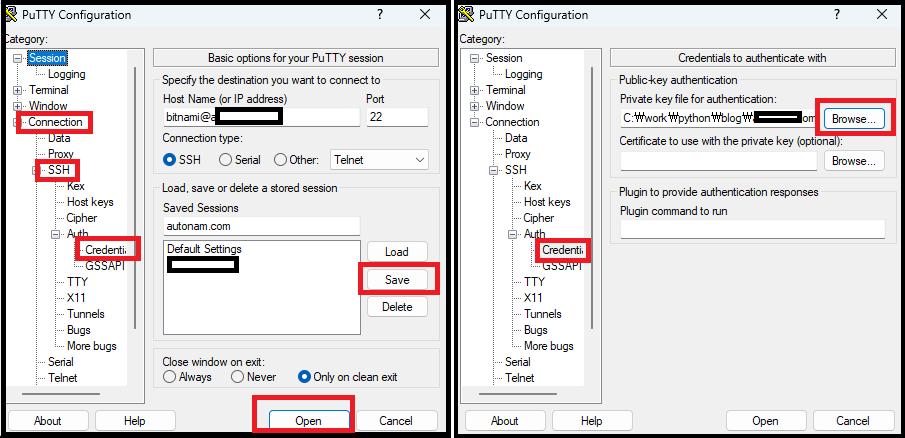
Task: Select X11 category in right window
Action: 533,298
